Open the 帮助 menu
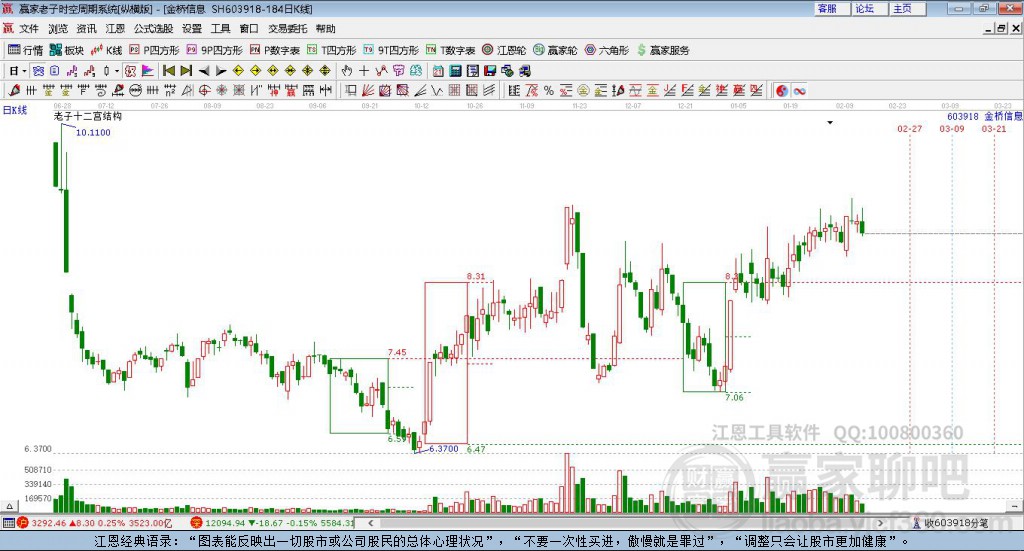The width and height of the screenshot is (1024, 551). (325, 29)
